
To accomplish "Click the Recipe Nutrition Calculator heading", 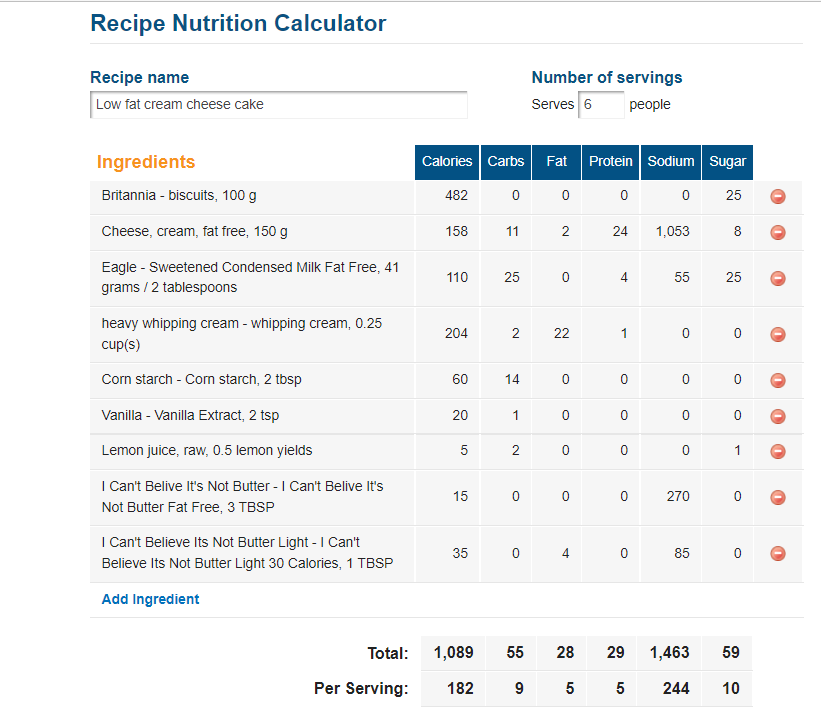I will pos(238,24).
